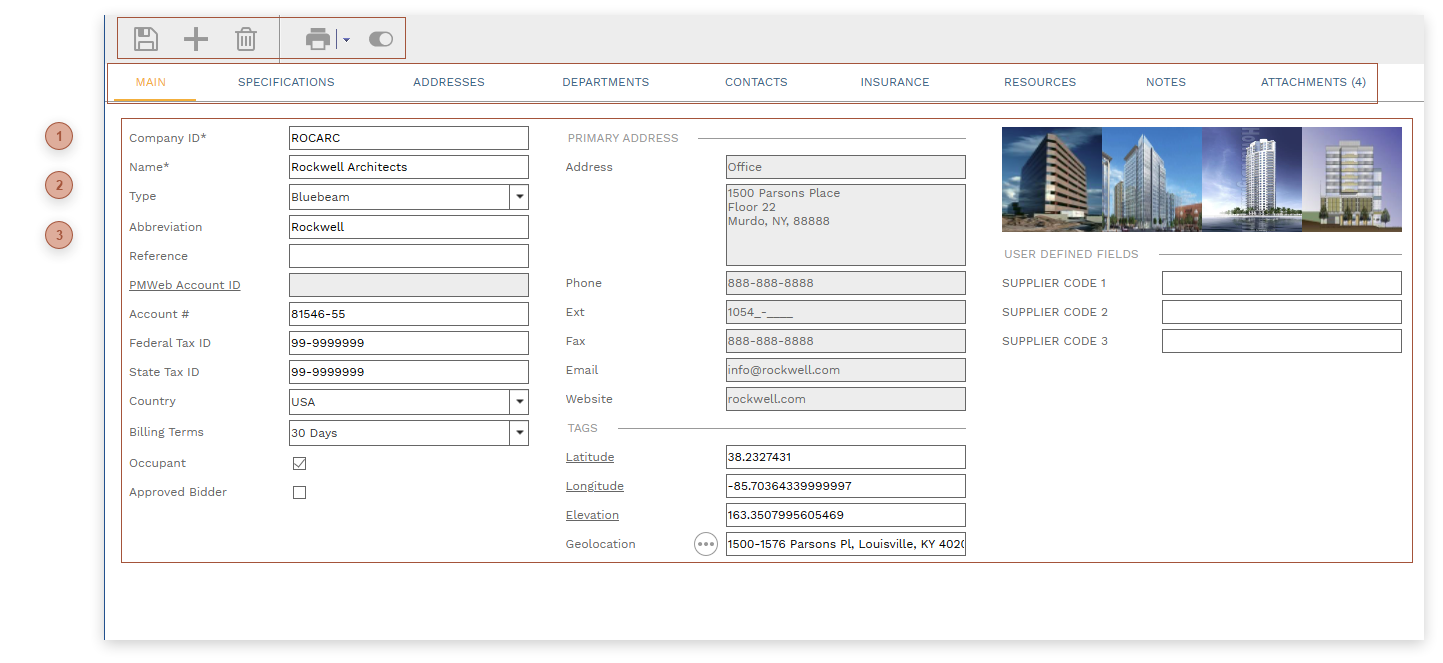
Task: Expand the Billing Terms dropdown
Action: pos(518,433)
